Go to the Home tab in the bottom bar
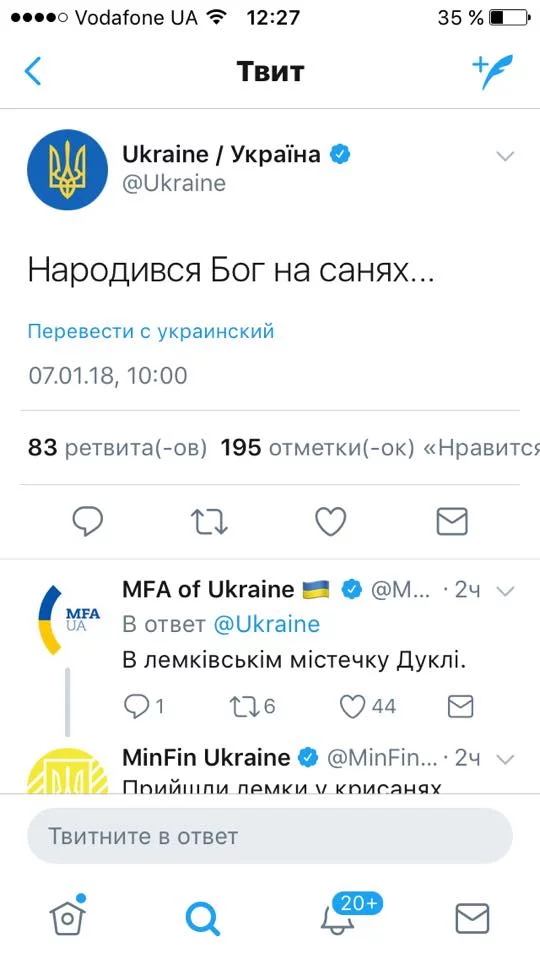 [x=67, y=916]
